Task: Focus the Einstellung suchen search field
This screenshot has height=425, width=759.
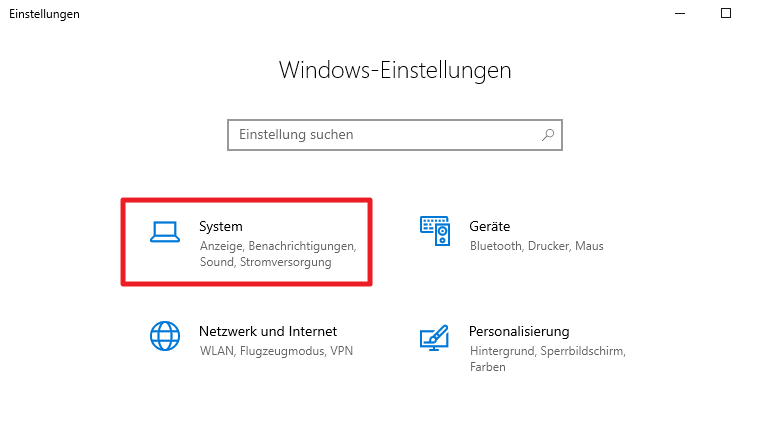Action: (x=395, y=135)
